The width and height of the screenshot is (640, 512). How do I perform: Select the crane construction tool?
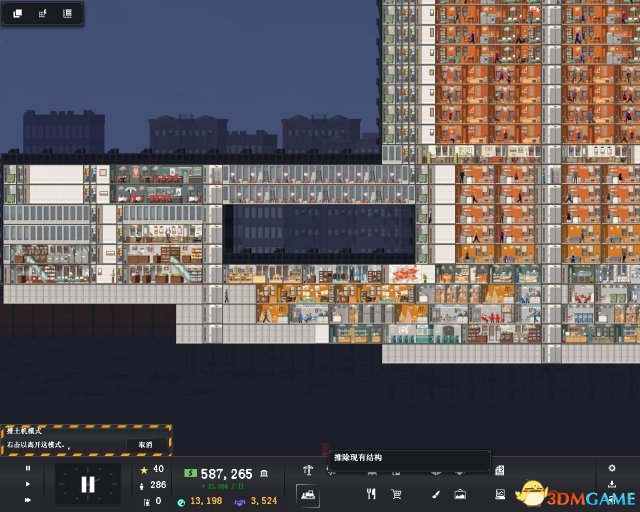[x=308, y=470]
